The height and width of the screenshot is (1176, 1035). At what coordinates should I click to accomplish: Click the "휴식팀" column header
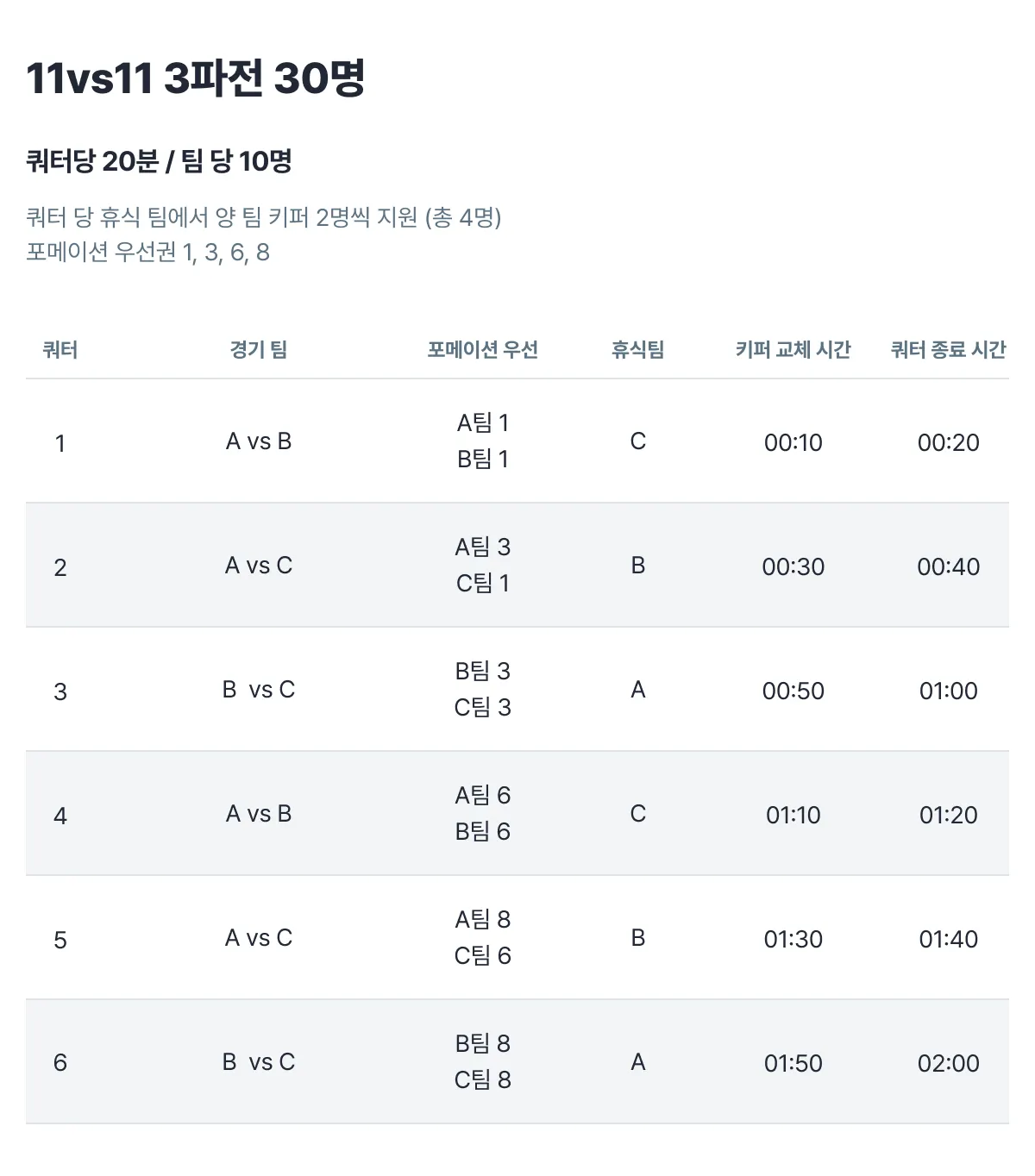coord(638,349)
